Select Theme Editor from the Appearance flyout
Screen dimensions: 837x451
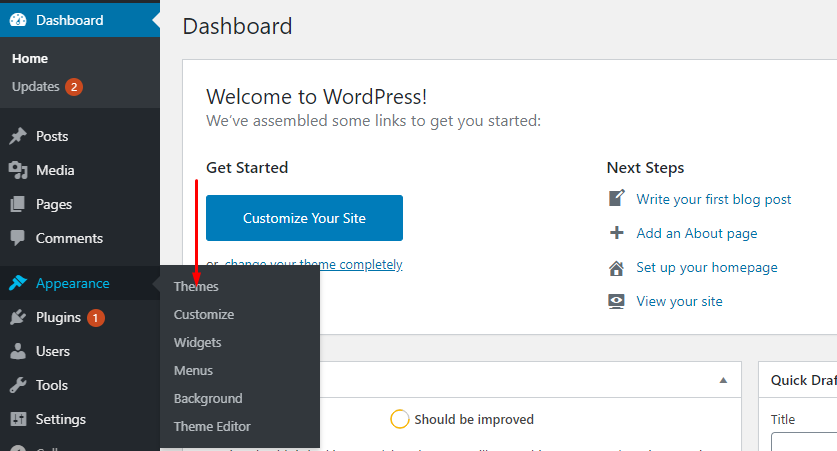point(212,426)
